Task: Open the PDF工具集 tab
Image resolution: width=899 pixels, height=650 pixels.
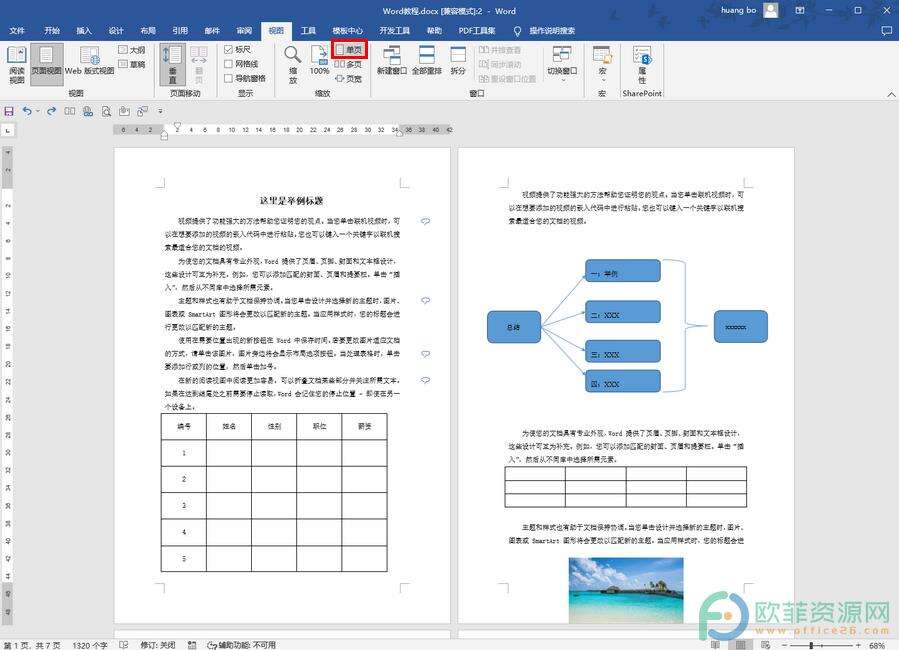Action: click(477, 30)
